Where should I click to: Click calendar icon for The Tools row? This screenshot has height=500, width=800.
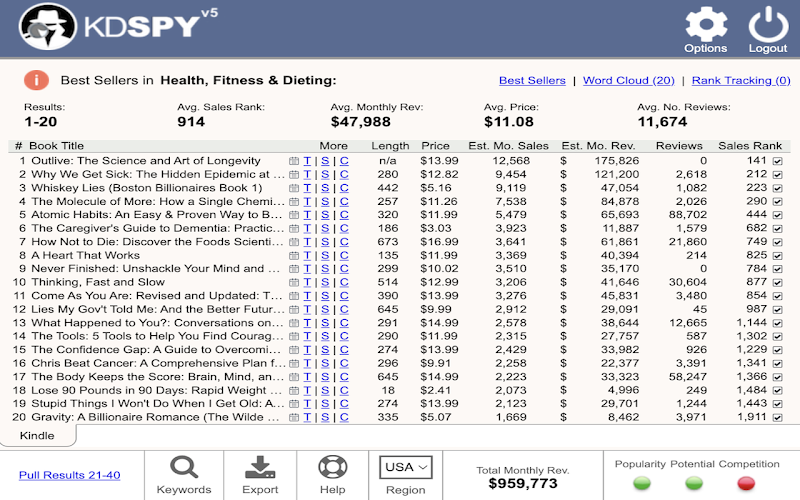(294, 336)
